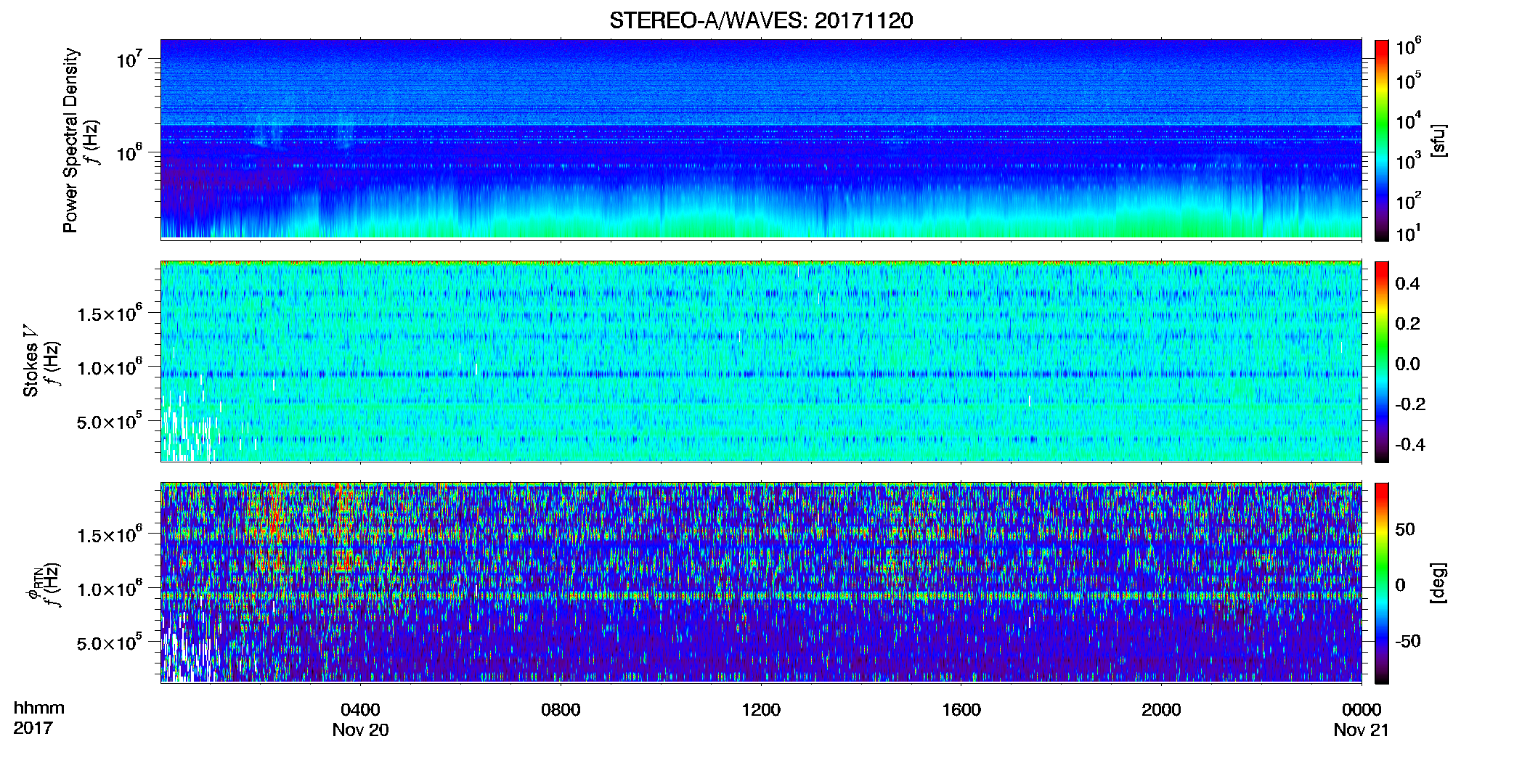The height and width of the screenshot is (784, 1522).
Task: Click the 0800 time tick label
Action: (x=561, y=710)
